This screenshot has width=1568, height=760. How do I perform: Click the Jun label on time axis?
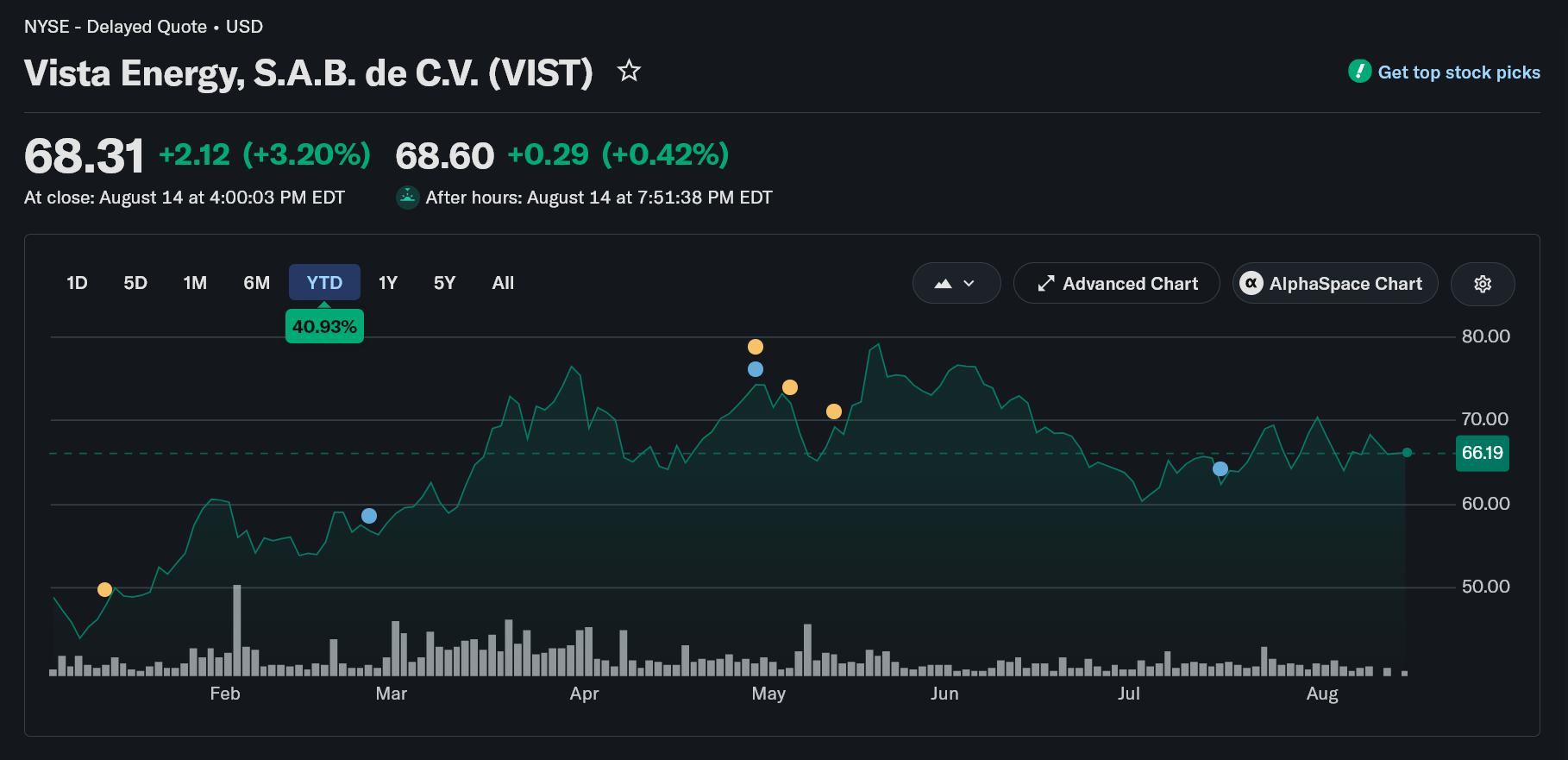(x=944, y=694)
